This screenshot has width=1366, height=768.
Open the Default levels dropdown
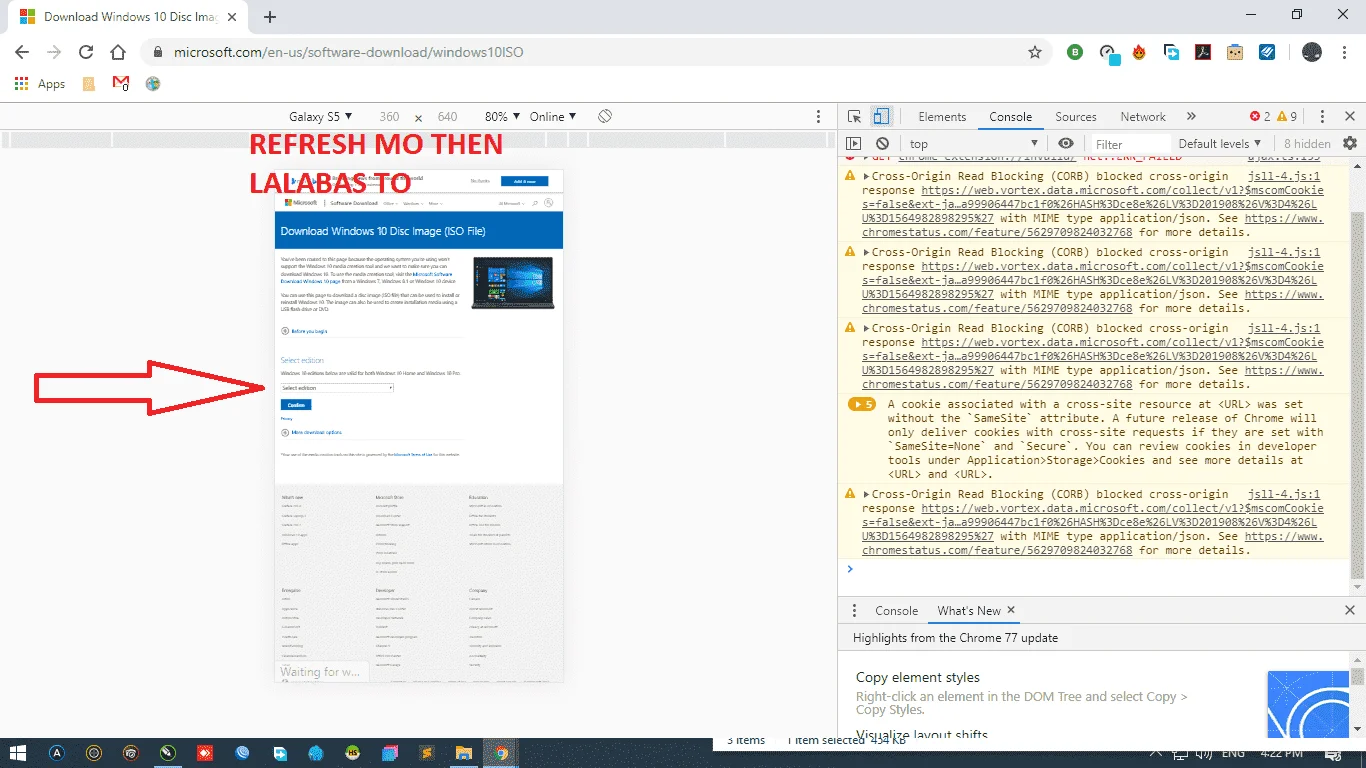1219,144
